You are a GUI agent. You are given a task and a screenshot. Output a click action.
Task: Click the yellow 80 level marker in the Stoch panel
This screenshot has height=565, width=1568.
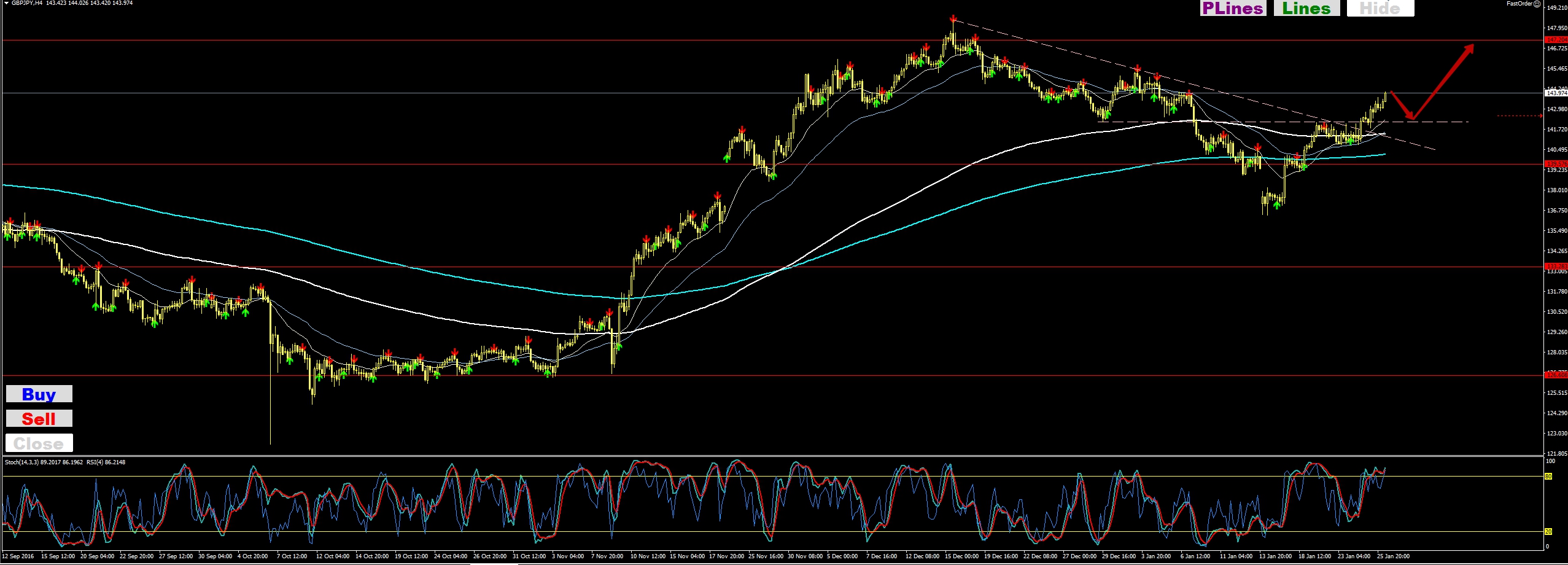click(1548, 476)
